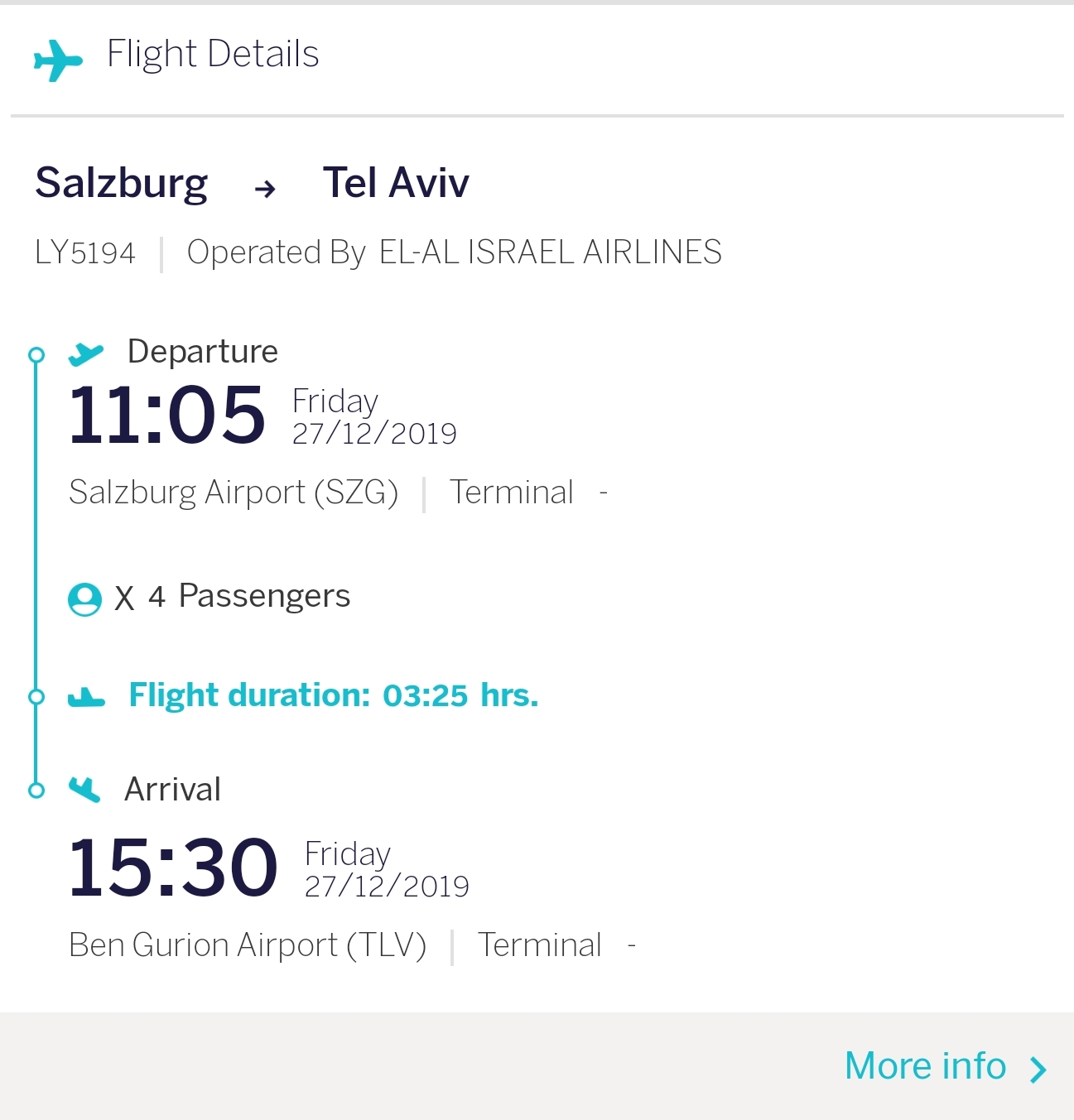Open the More info link
Screen dimensions: 1074x1120
[x=925, y=1066]
